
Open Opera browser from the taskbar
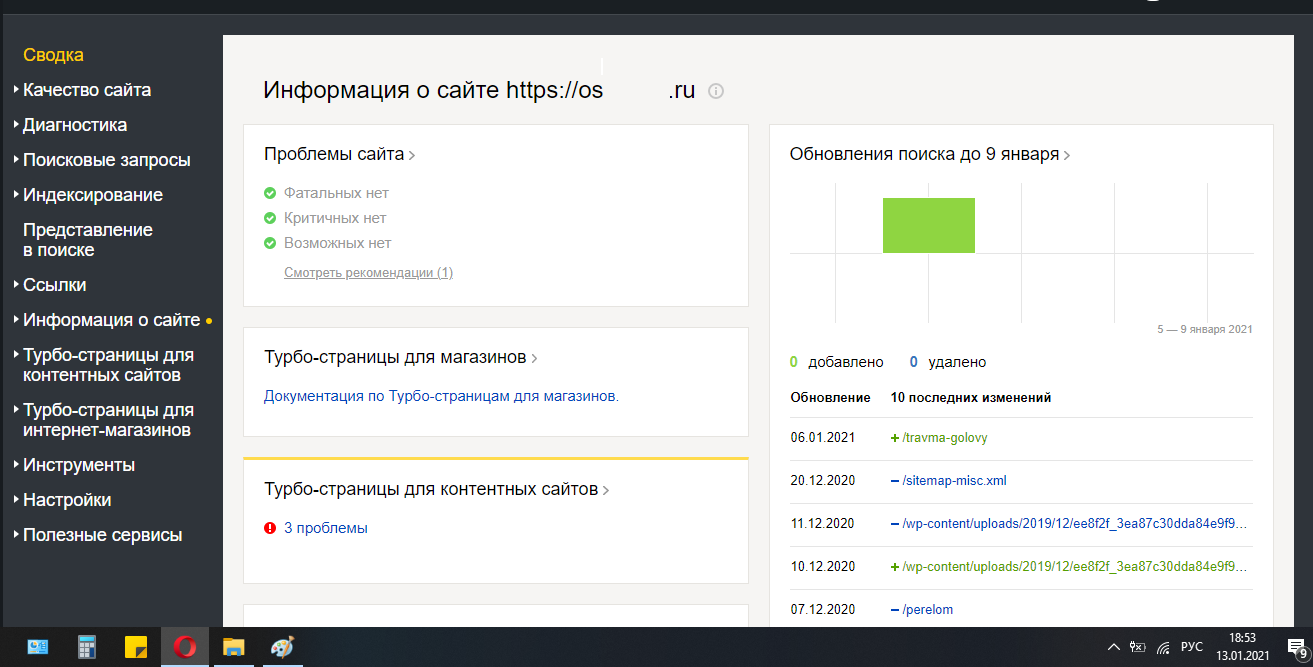[185, 647]
